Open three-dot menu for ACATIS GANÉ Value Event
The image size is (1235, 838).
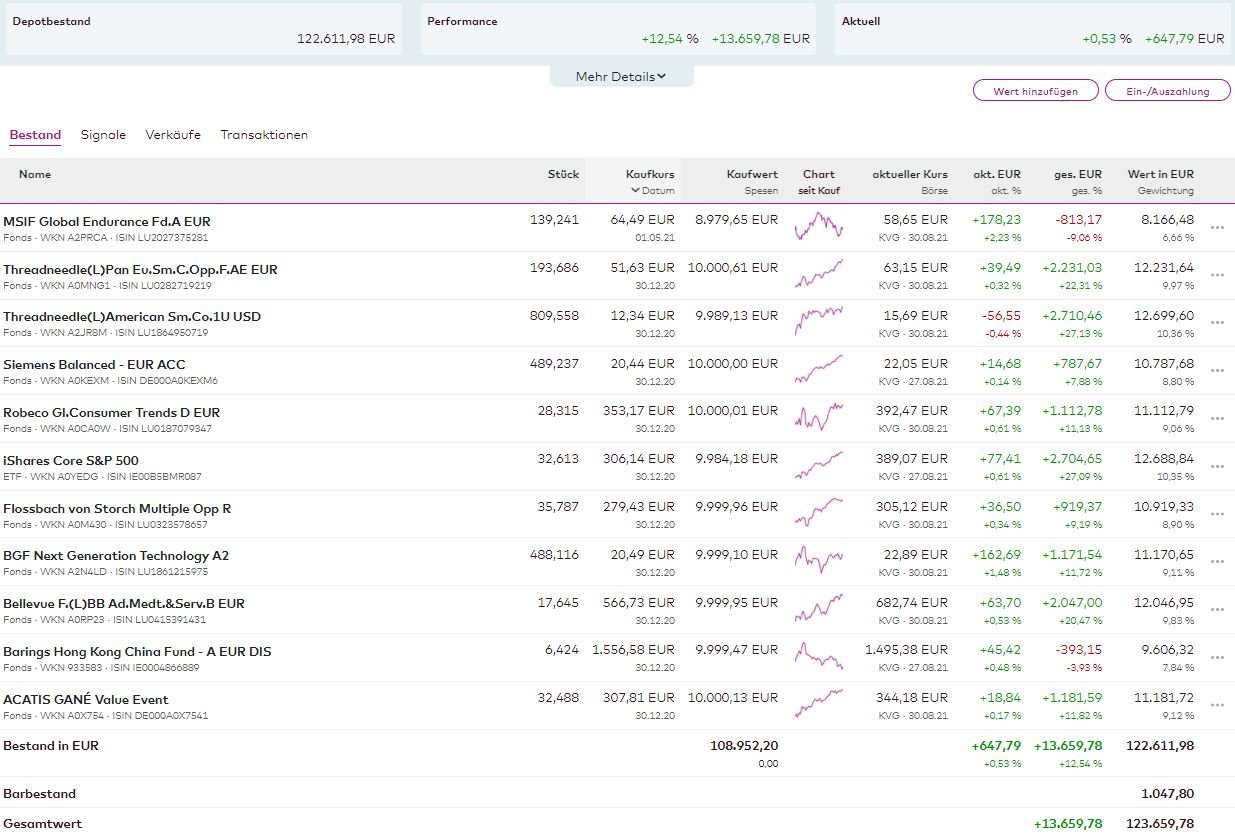1217,706
